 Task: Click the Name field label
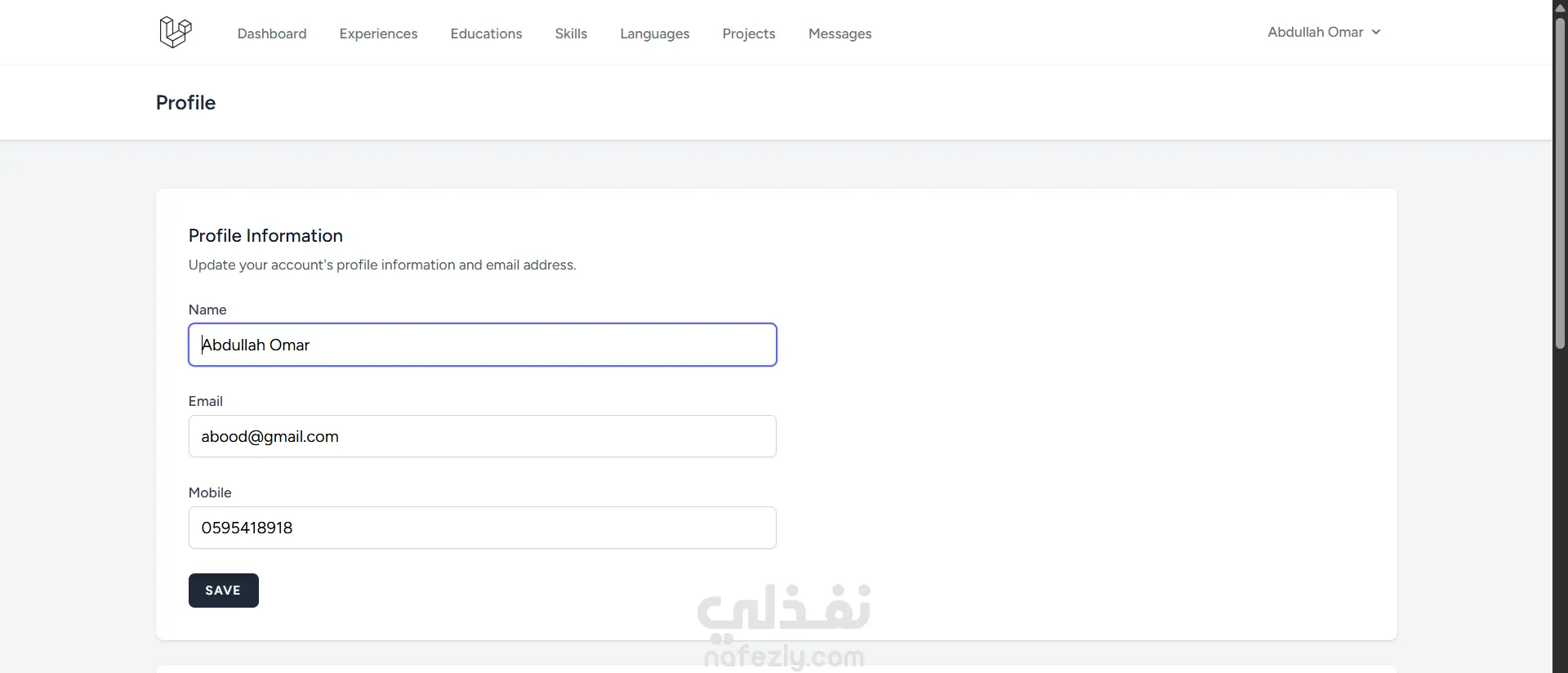[207, 310]
